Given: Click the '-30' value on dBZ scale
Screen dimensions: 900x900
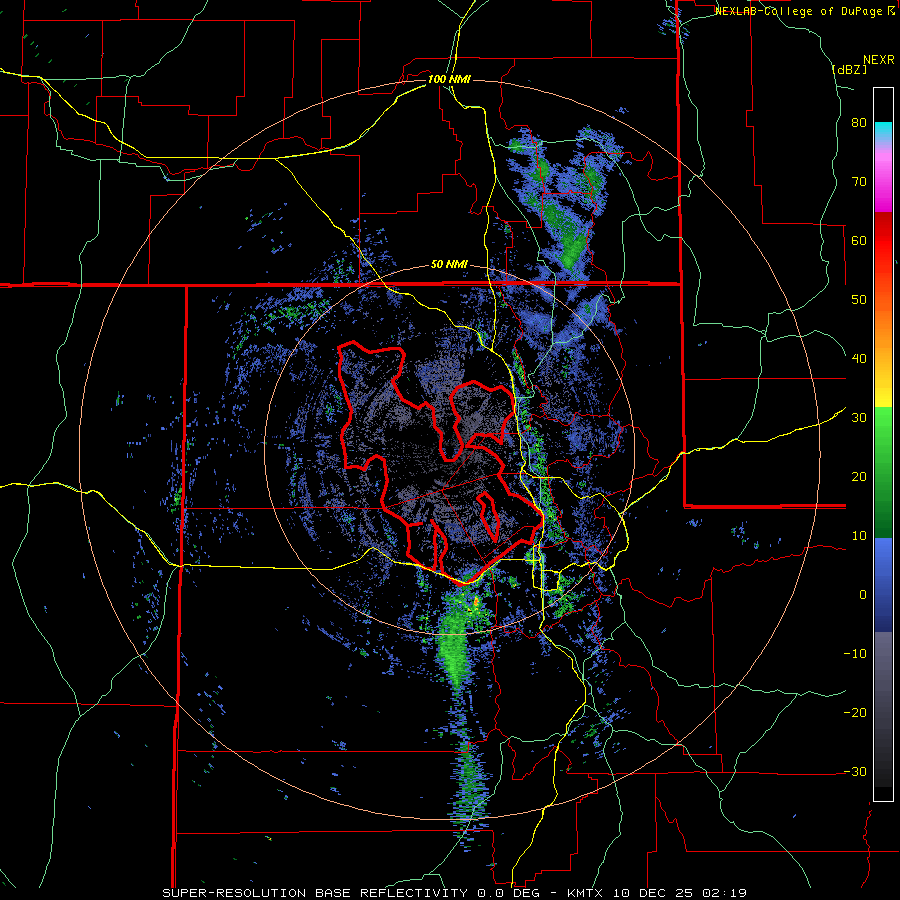Looking at the screenshot, I should (x=855, y=771).
